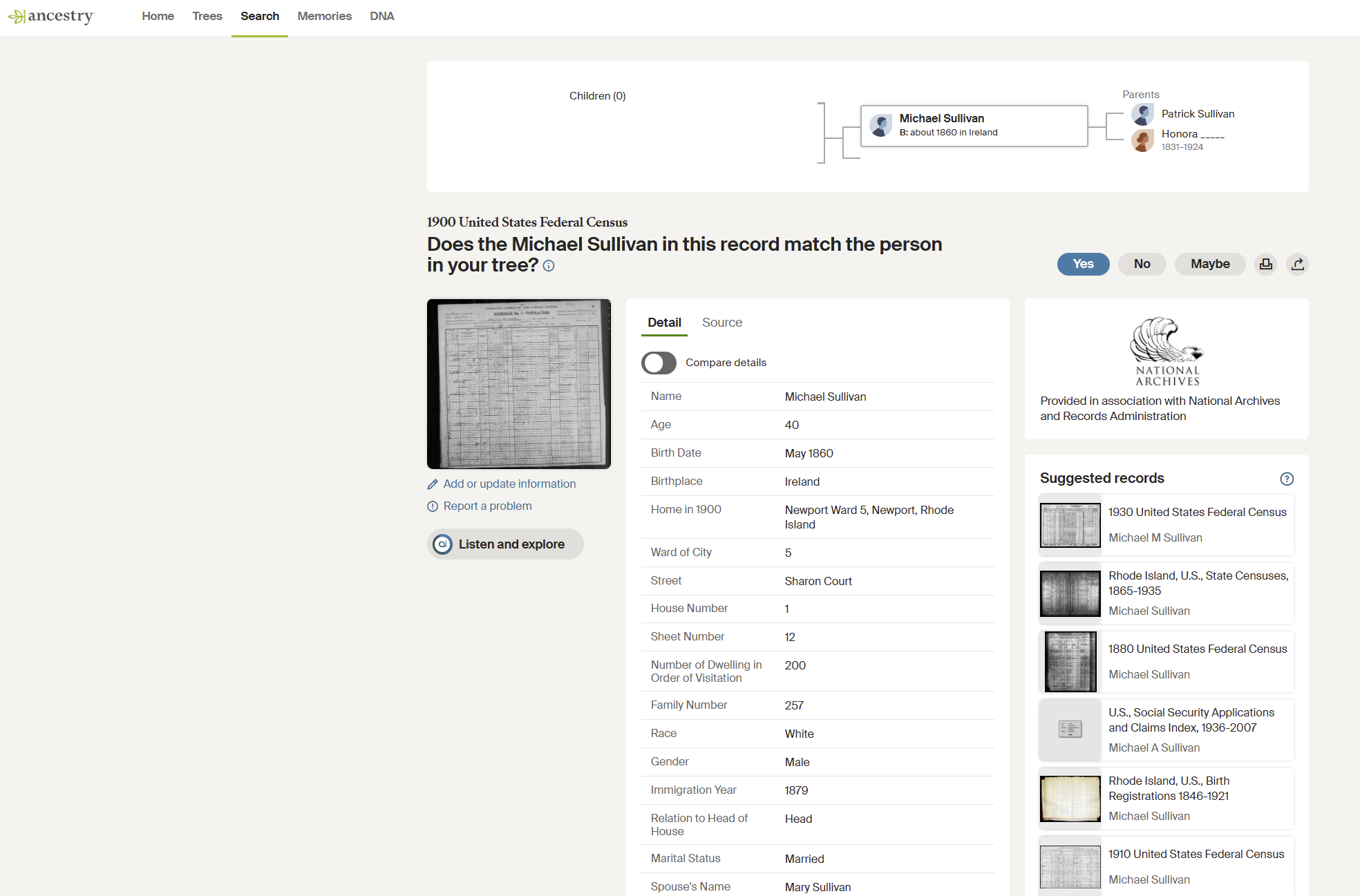The width and height of the screenshot is (1360, 896).
Task: Toggle the Compare details switch
Action: (x=659, y=363)
